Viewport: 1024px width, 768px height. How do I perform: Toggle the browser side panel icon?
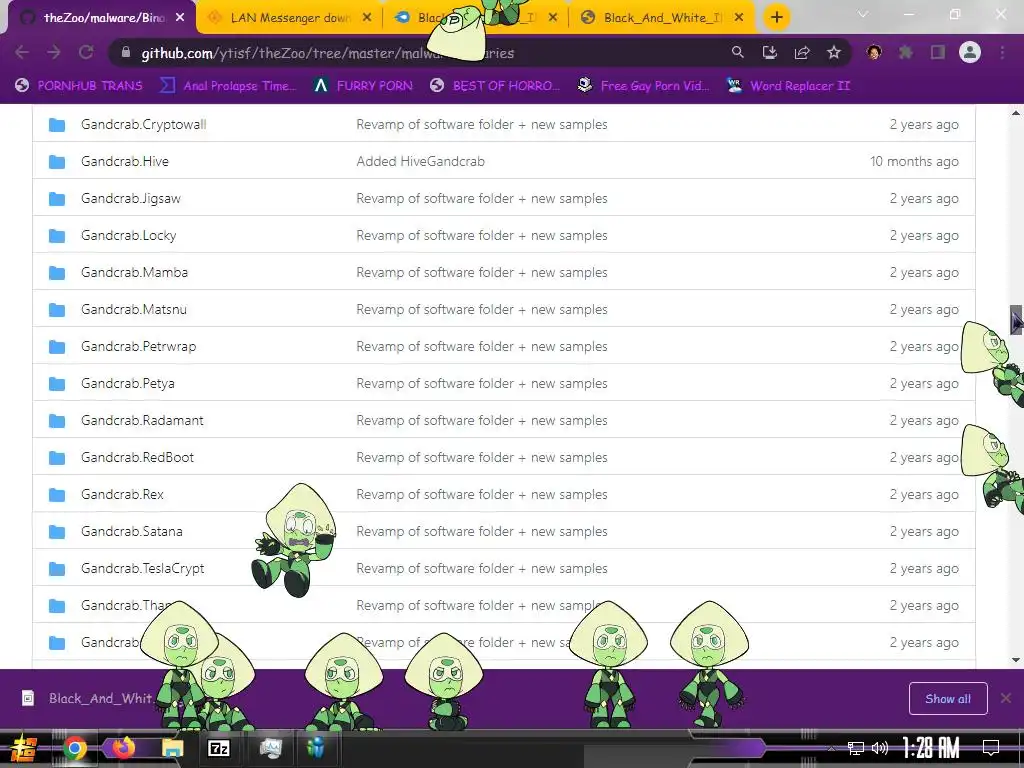coord(938,52)
